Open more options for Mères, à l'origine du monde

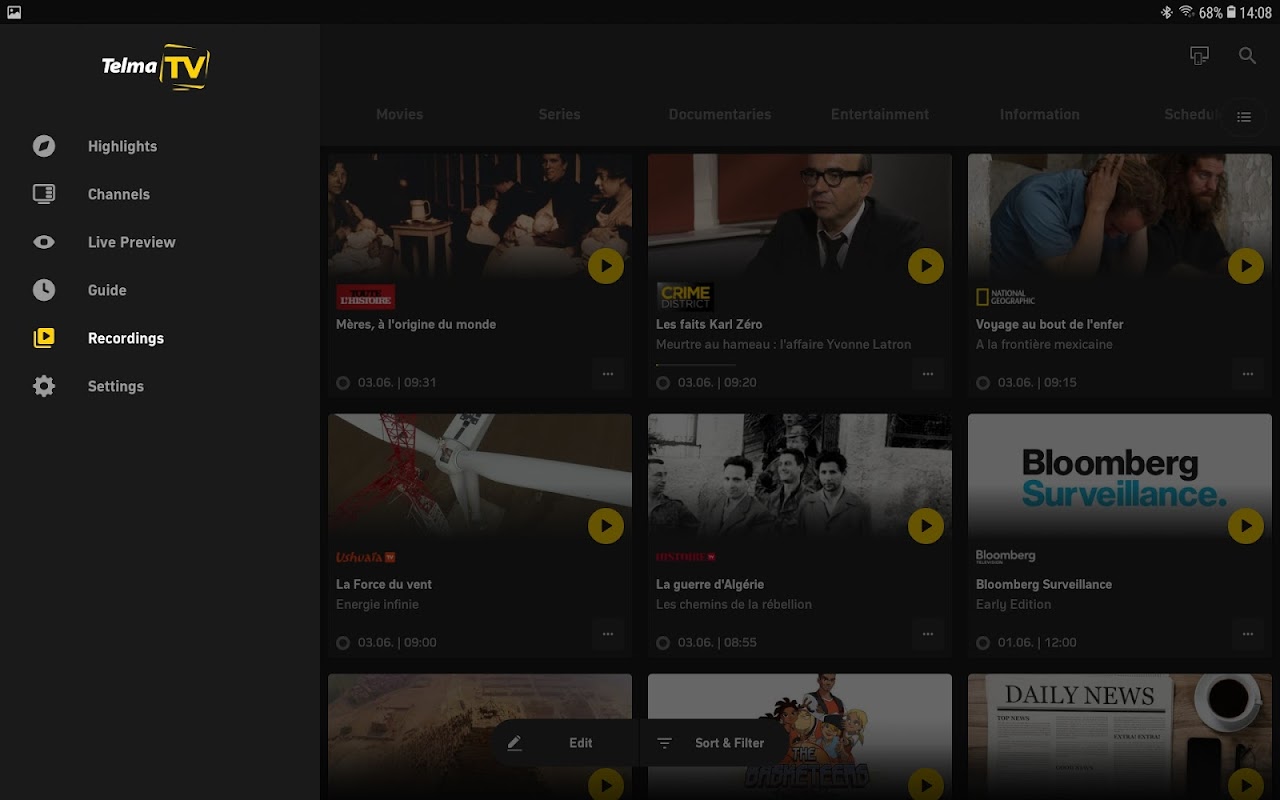click(x=608, y=374)
